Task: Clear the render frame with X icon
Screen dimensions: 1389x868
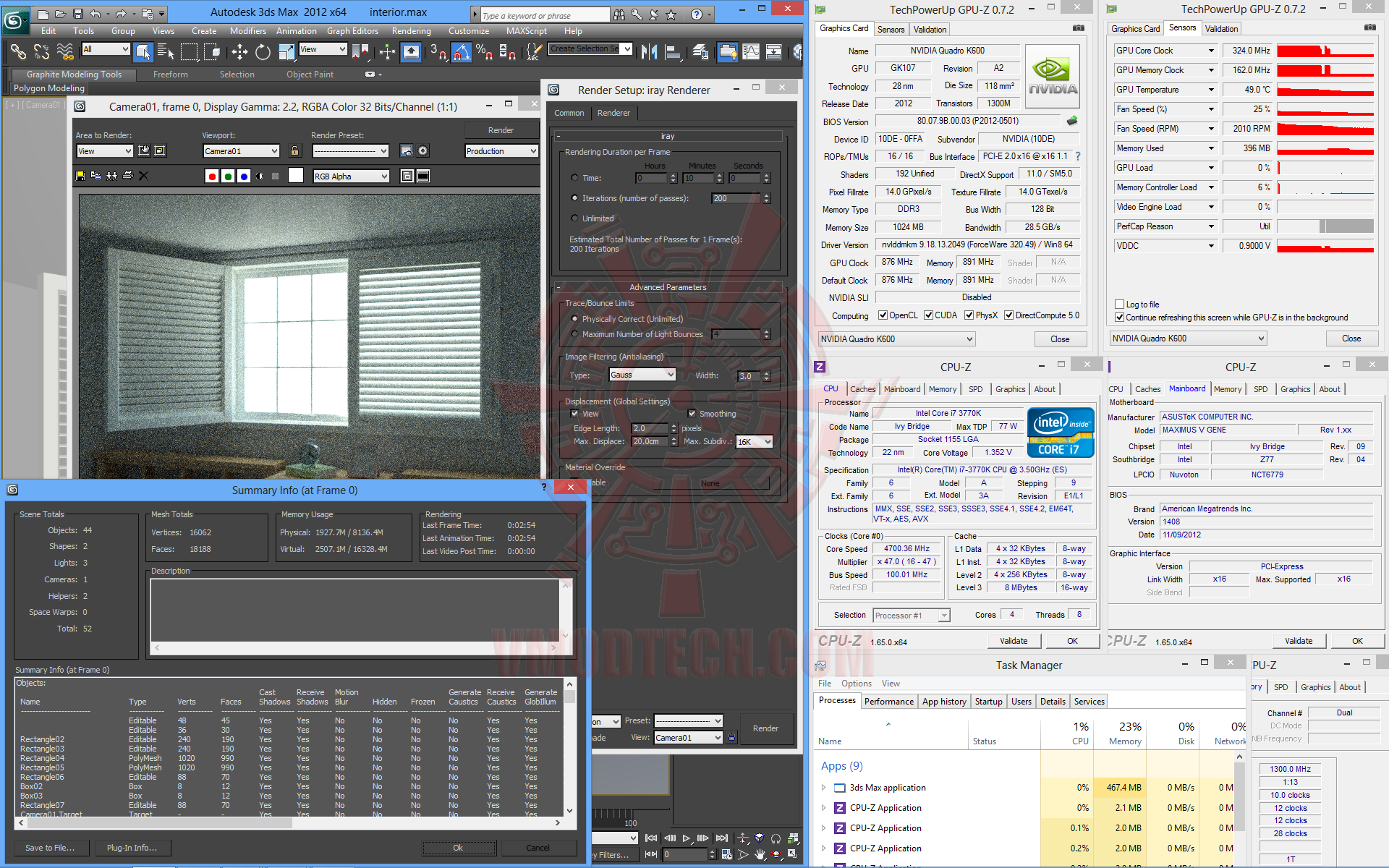Action: pyautogui.click(x=143, y=176)
